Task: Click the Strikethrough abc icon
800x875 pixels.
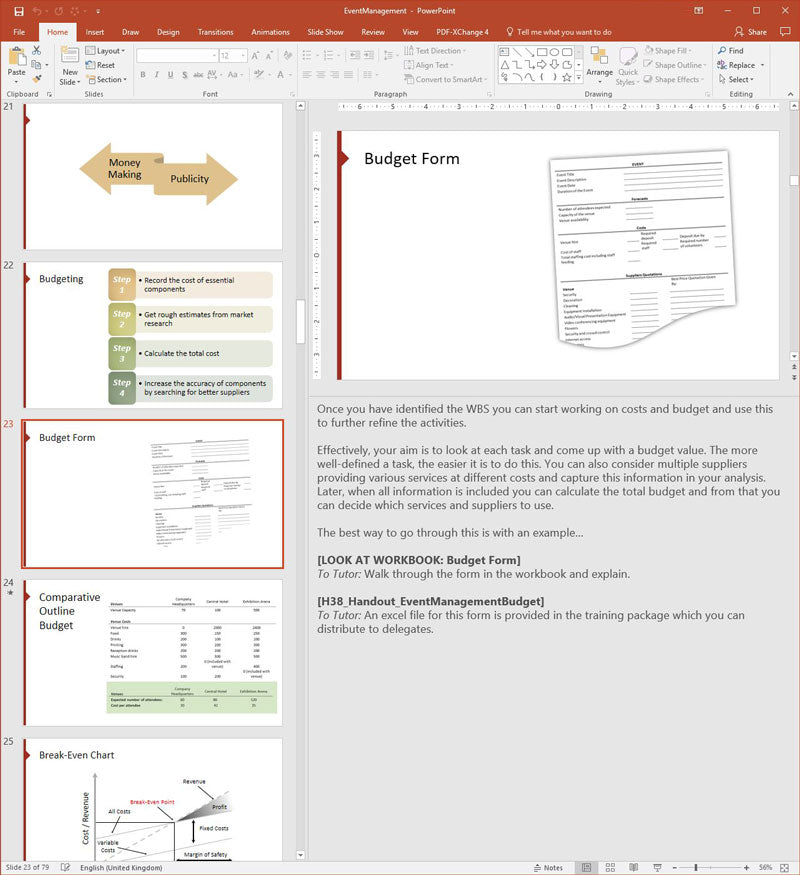Action: point(198,75)
